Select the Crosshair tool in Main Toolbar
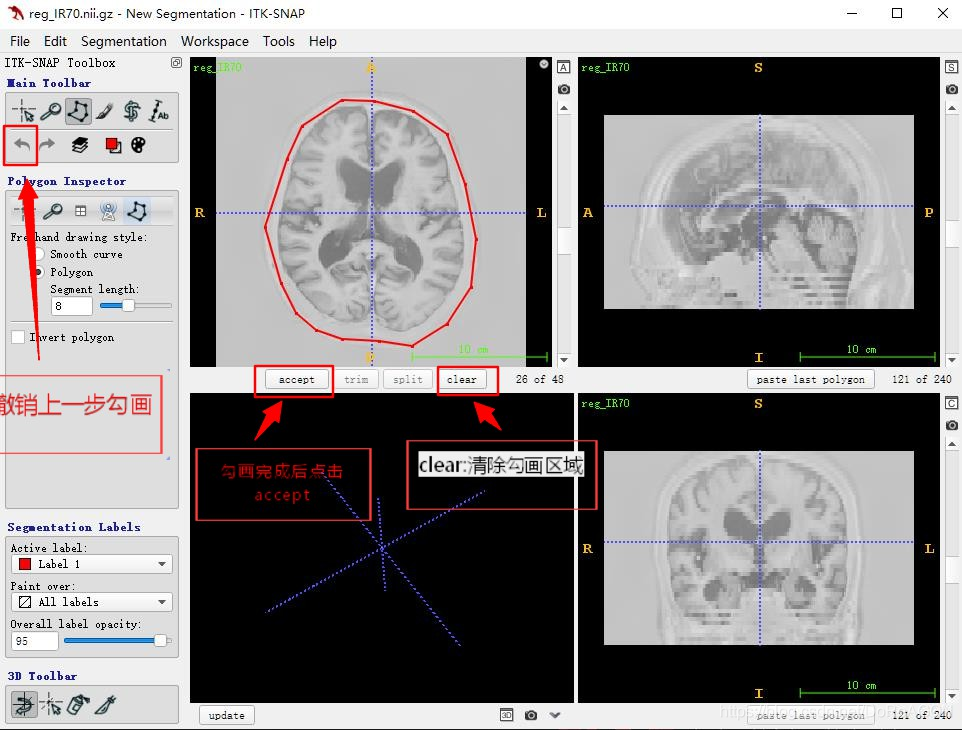This screenshot has height=730, width=962. point(23,112)
